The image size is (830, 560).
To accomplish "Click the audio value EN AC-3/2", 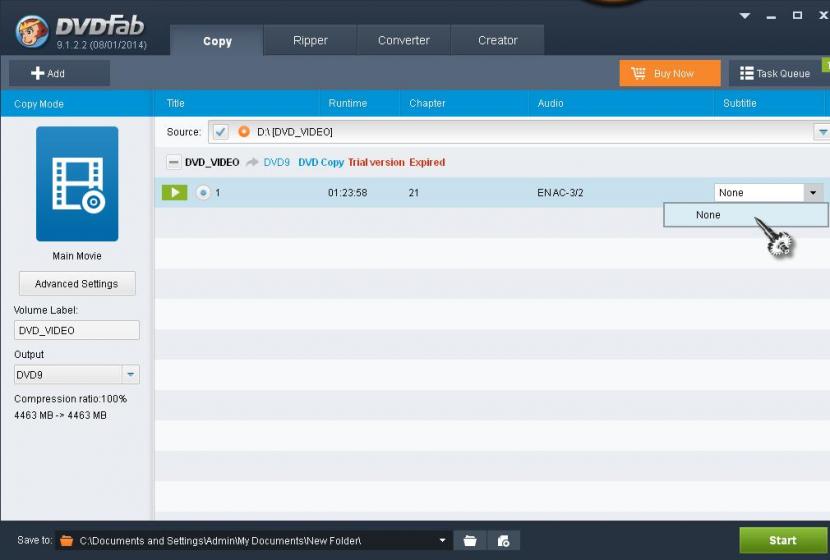I will click(560, 193).
